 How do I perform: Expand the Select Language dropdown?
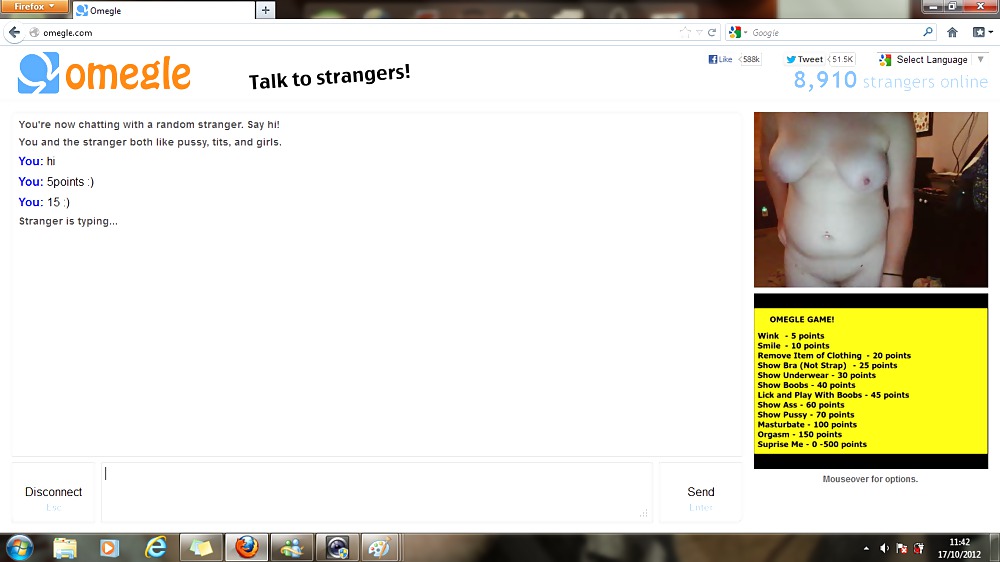tap(932, 60)
